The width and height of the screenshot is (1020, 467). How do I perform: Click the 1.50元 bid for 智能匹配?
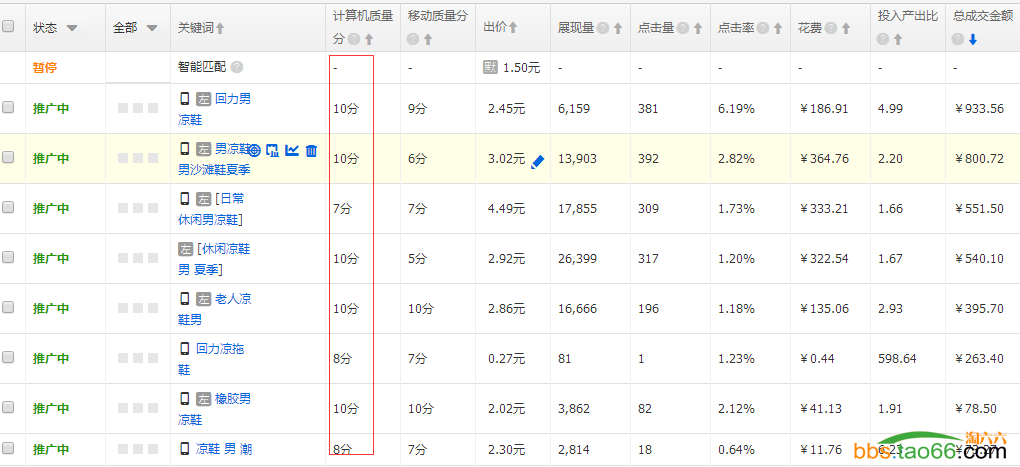point(521,67)
